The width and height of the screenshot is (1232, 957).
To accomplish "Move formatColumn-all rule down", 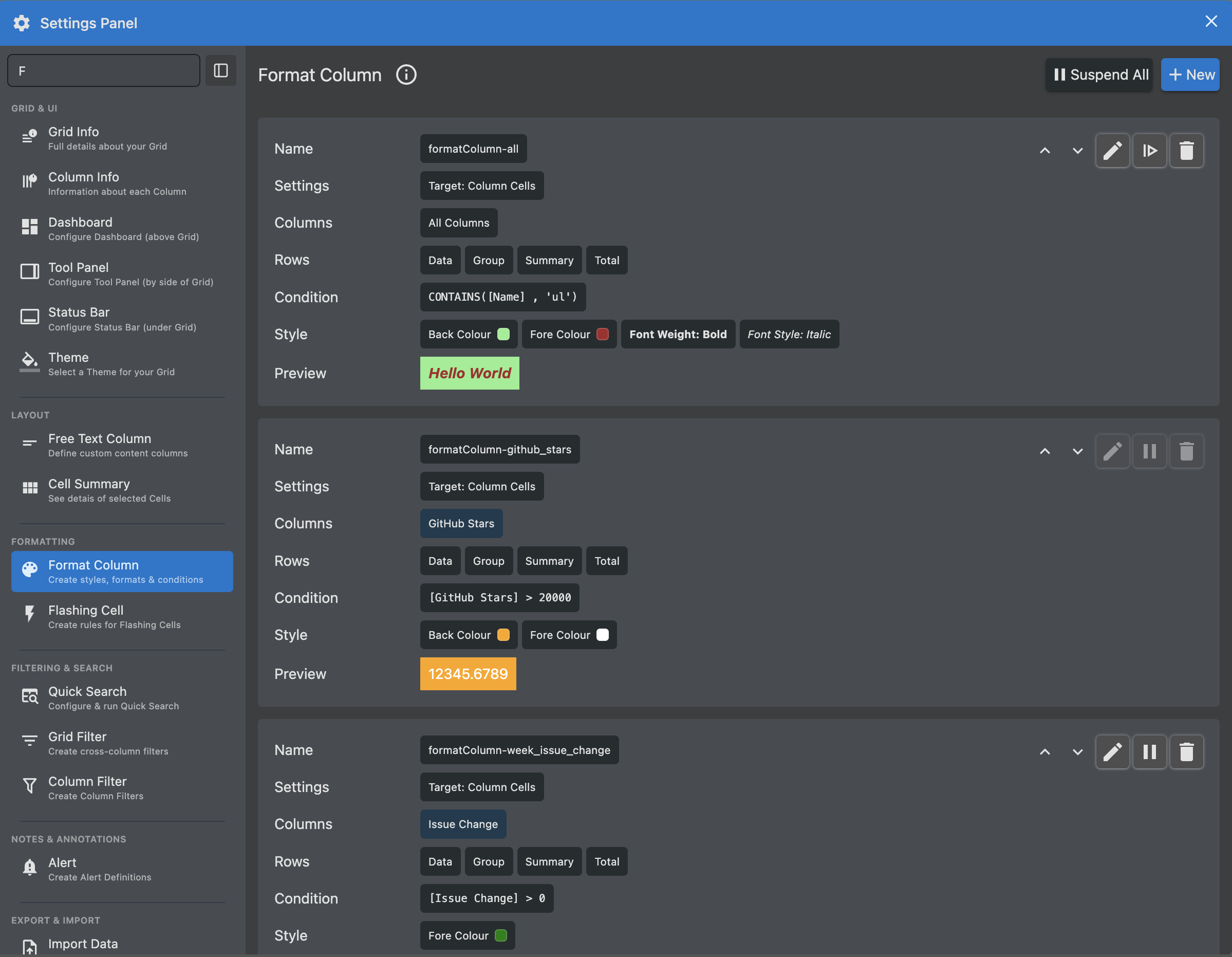I will point(1077,151).
